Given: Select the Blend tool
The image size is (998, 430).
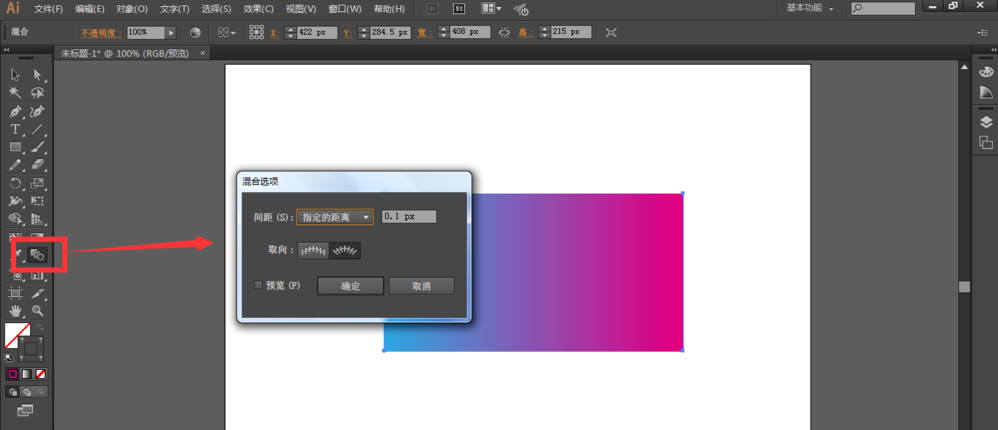Looking at the screenshot, I should click(37, 255).
